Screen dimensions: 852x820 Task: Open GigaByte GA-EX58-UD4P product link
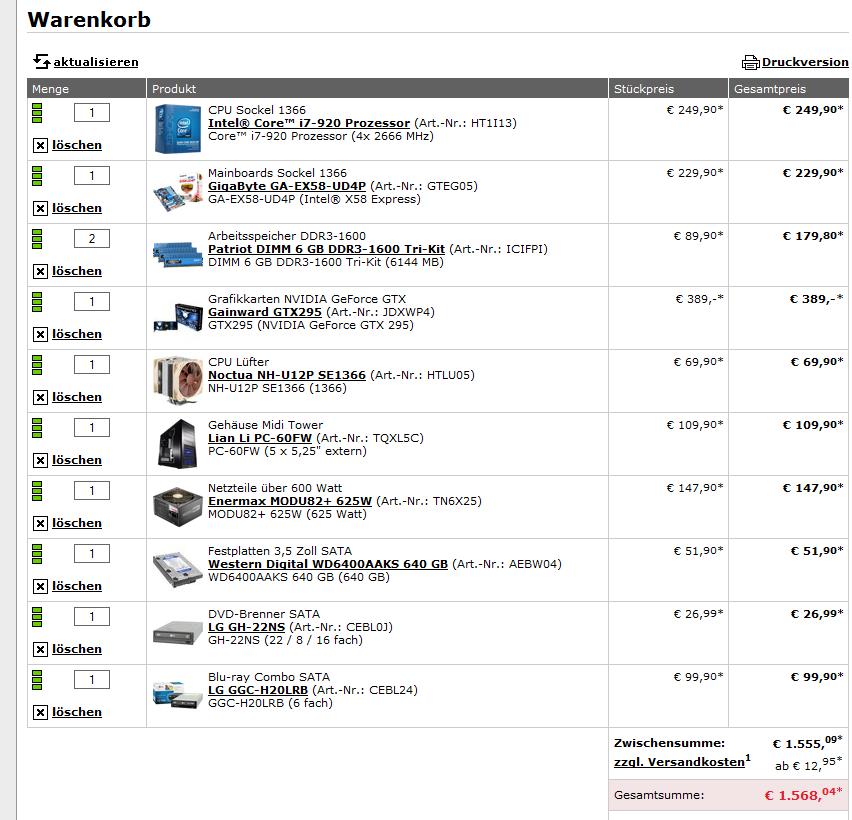coord(287,186)
